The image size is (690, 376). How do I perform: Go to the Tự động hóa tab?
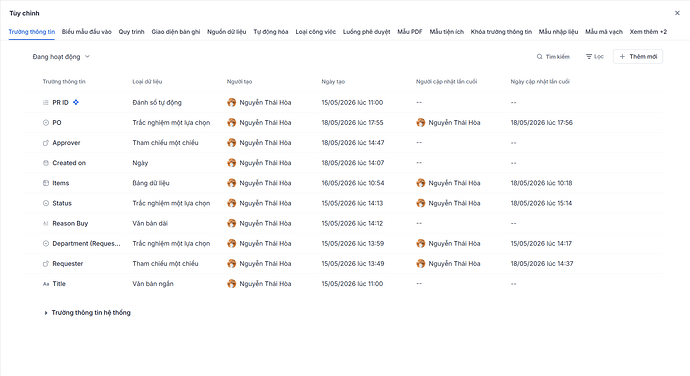pyautogui.click(x=271, y=32)
